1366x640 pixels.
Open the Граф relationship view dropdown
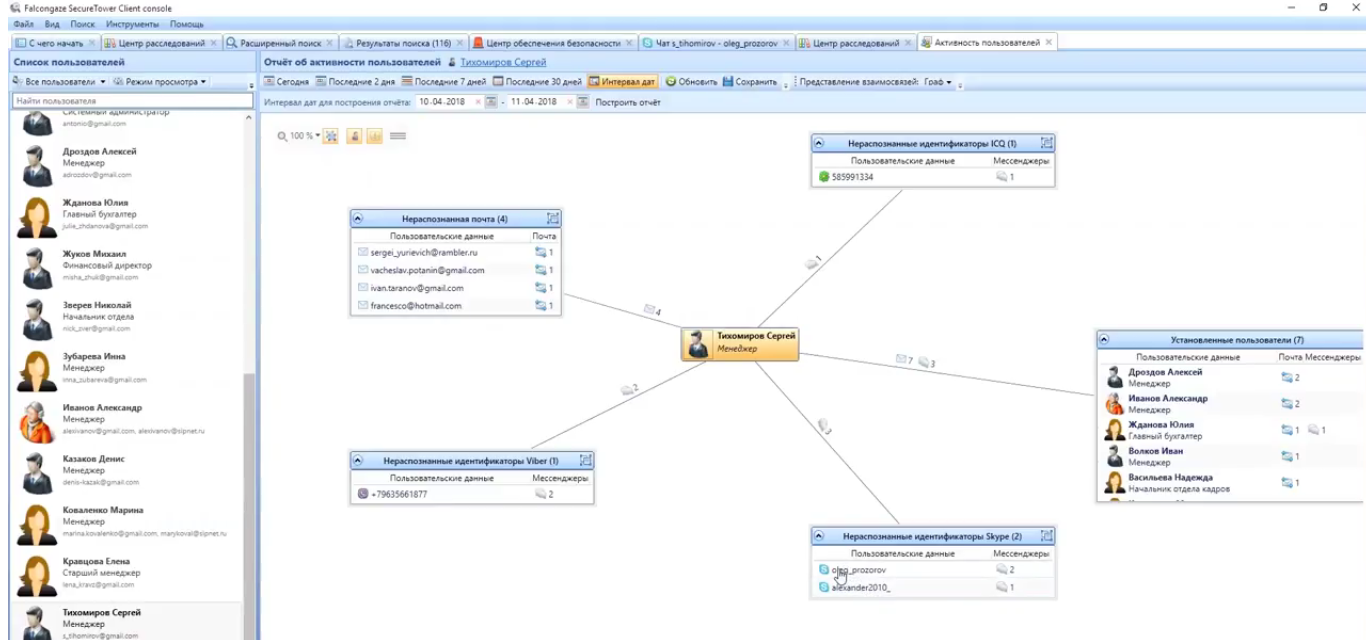click(937, 82)
